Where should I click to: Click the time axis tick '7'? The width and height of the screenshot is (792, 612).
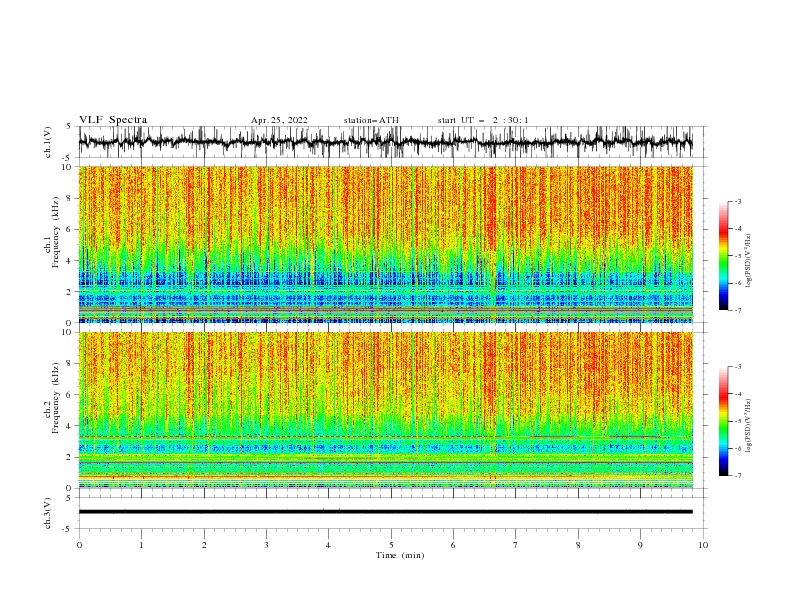(516, 545)
